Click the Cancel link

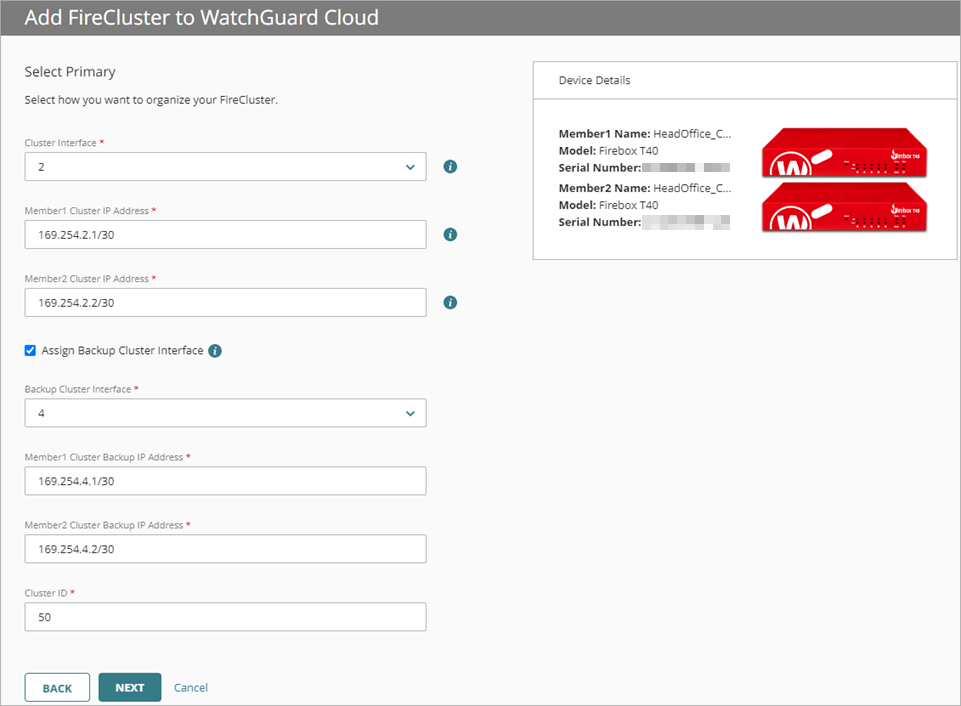click(x=190, y=687)
